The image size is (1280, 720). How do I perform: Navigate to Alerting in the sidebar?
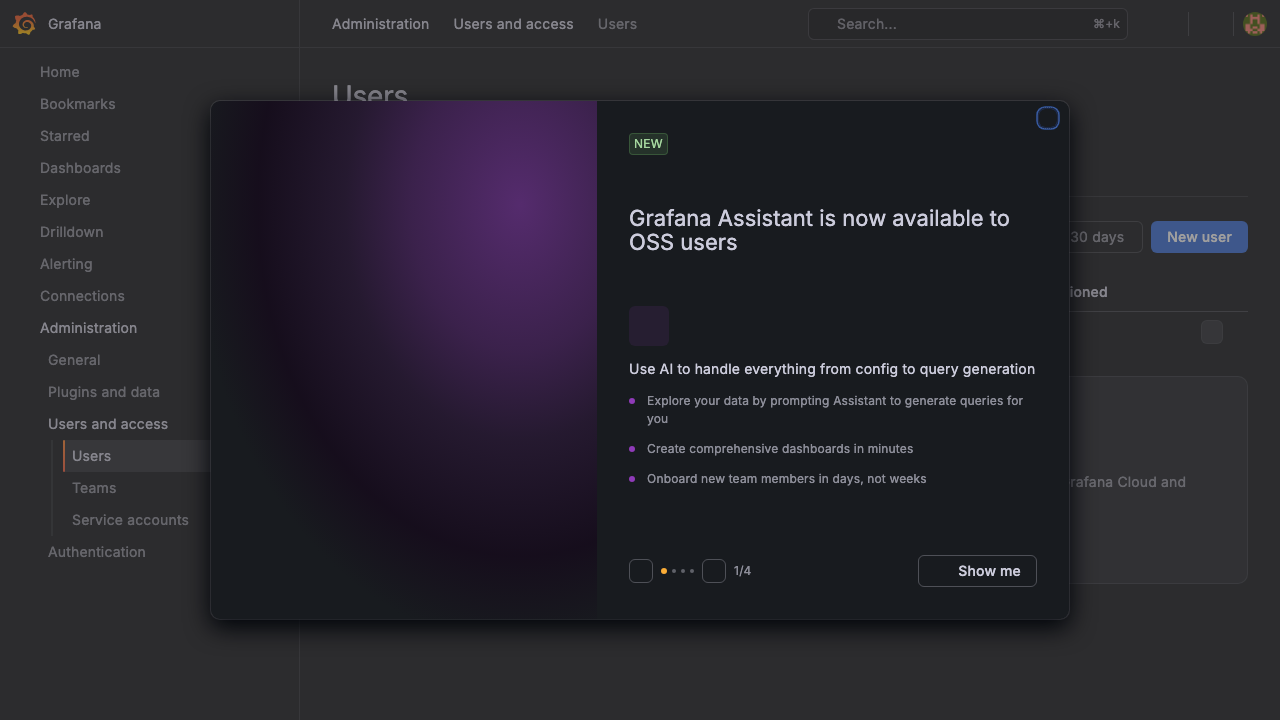coord(66,264)
